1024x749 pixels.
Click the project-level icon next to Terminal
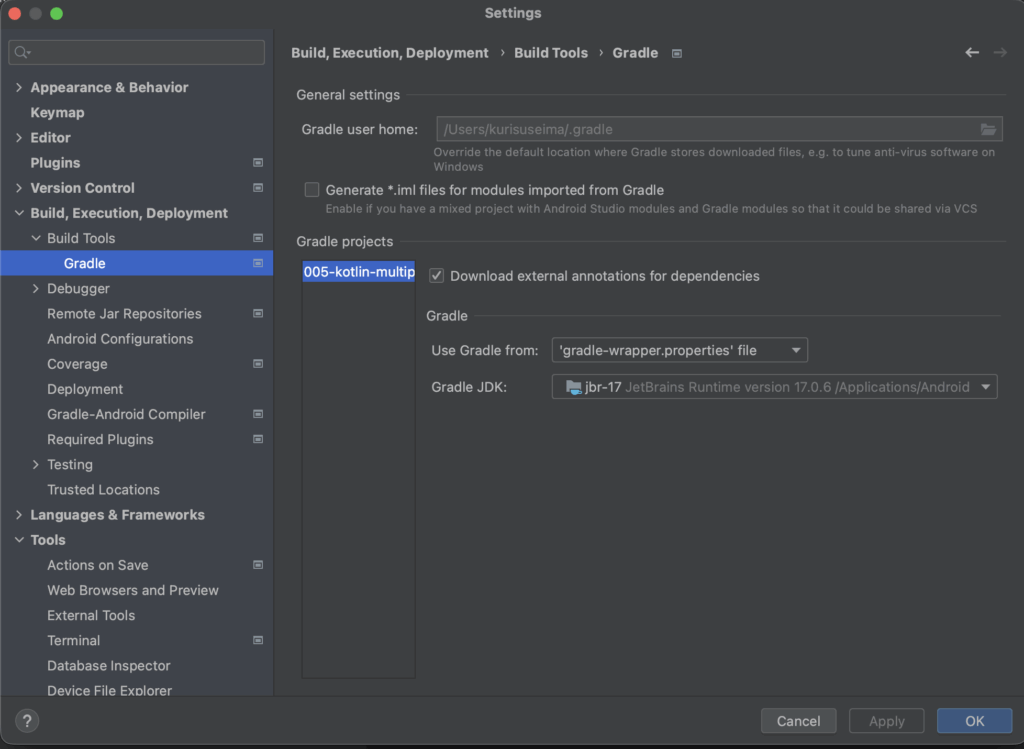[258, 641]
